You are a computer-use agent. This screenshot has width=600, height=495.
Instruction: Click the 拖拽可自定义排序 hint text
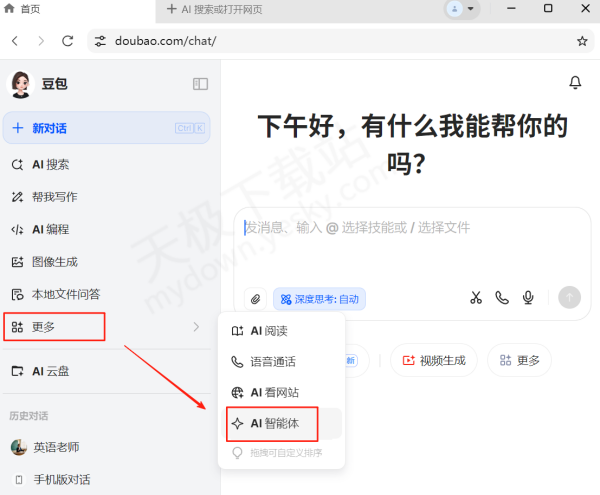click(286, 453)
